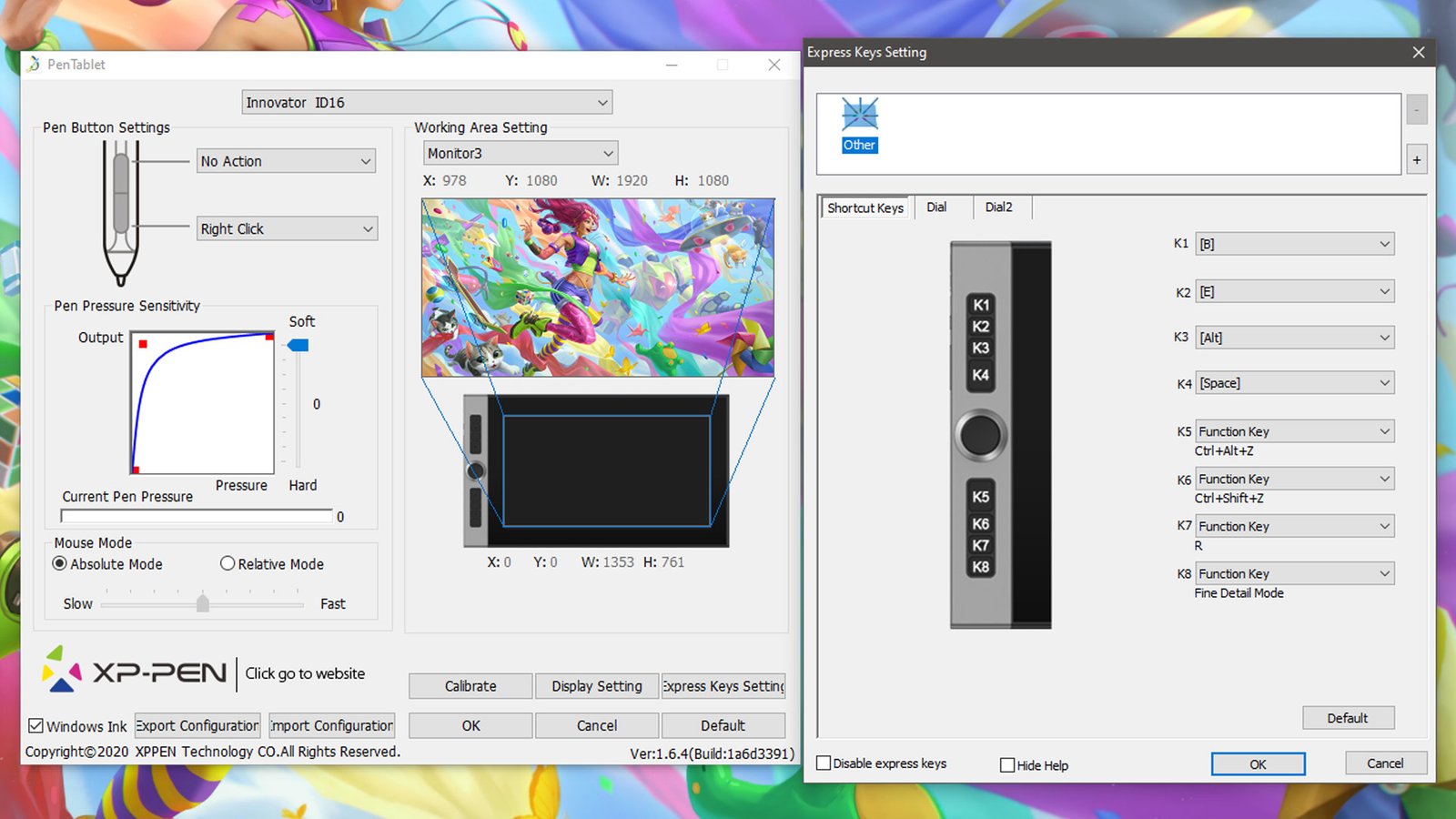This screenshot has height=819, width=1456.
Task: Open the K2 [E] dropdown
Action: (1295, 292)
